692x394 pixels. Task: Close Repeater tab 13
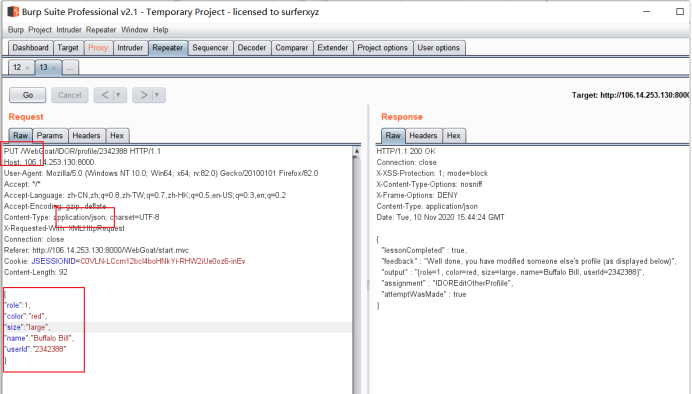[x=54, y=68]
